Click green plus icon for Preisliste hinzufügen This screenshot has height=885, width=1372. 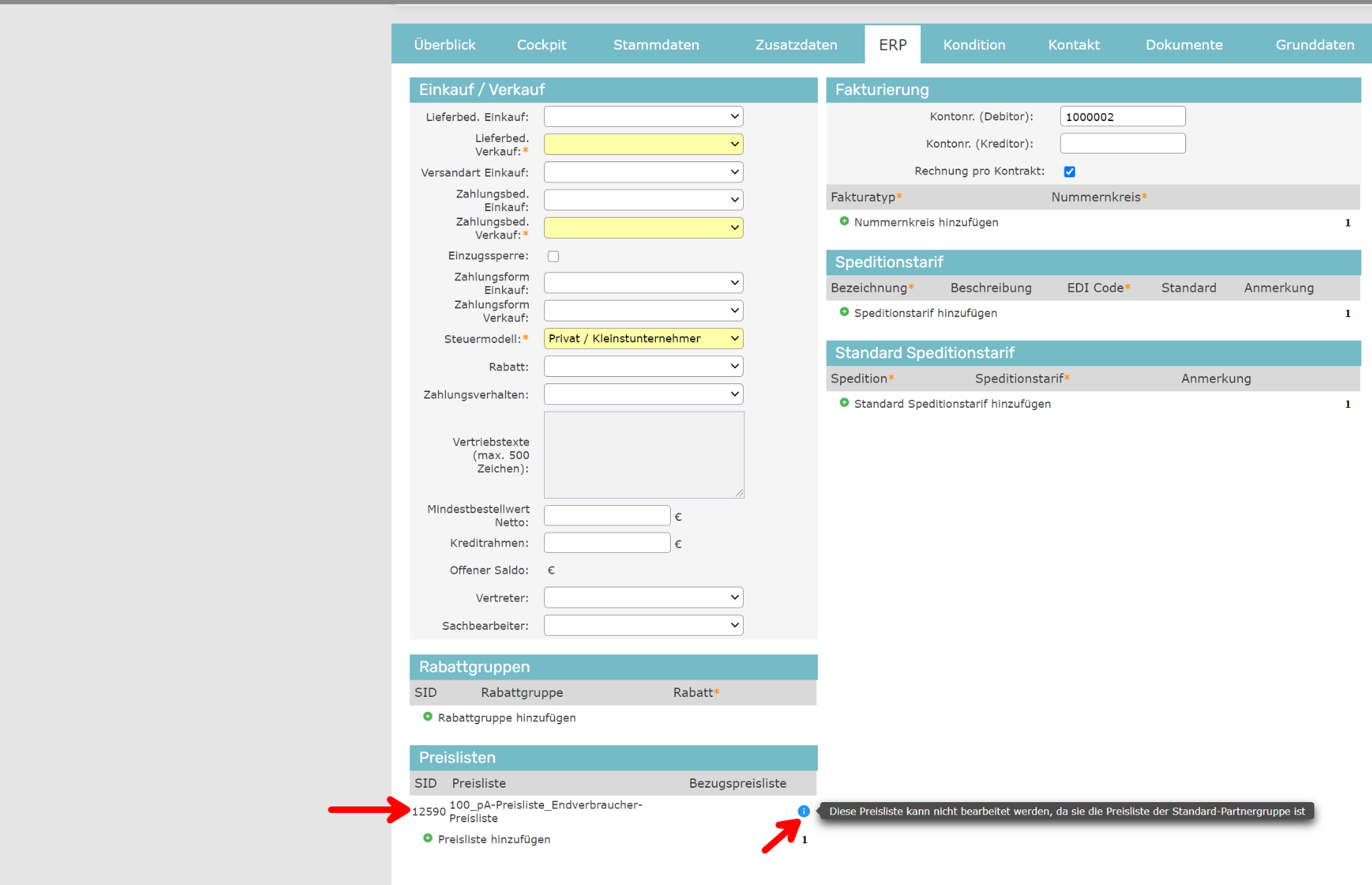click(x=428, y=839)
